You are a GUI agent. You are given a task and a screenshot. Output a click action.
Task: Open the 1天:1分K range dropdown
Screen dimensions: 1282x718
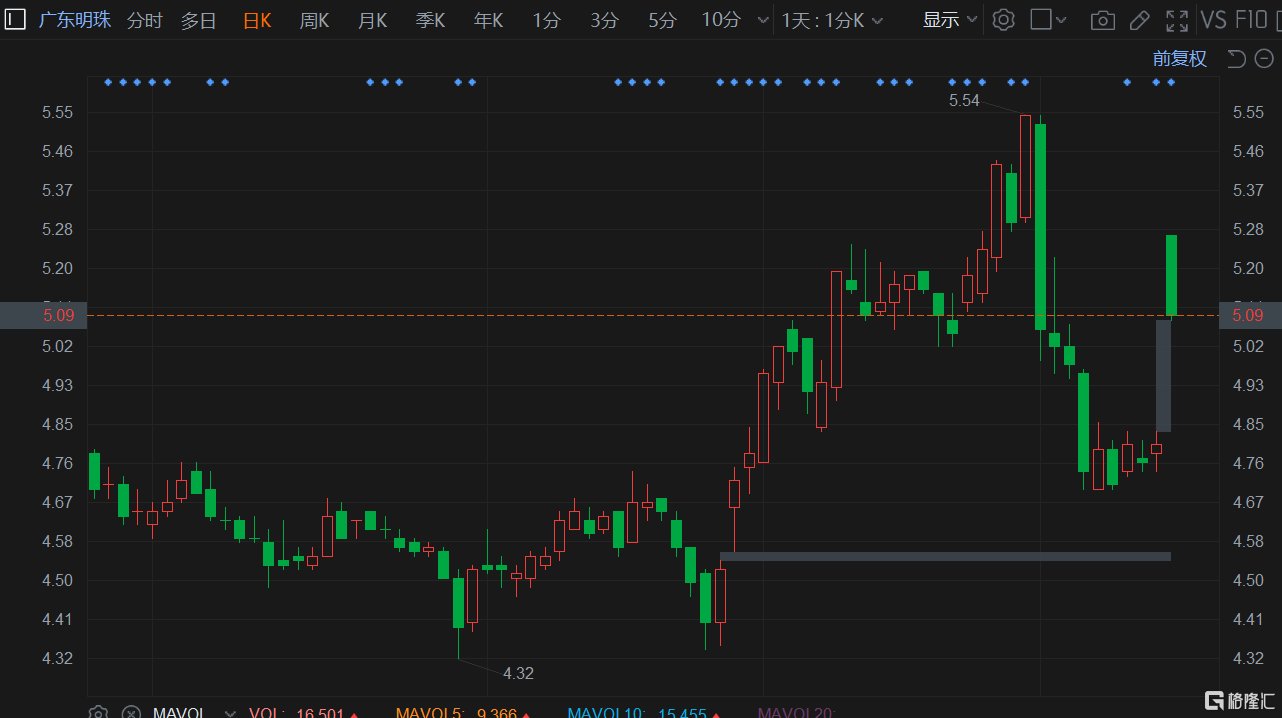[833, 20]
